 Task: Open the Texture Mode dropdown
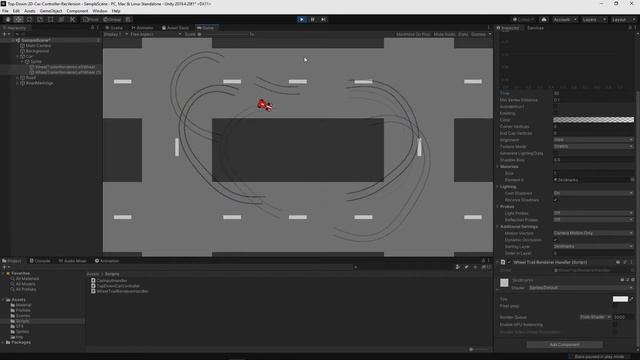593,146
